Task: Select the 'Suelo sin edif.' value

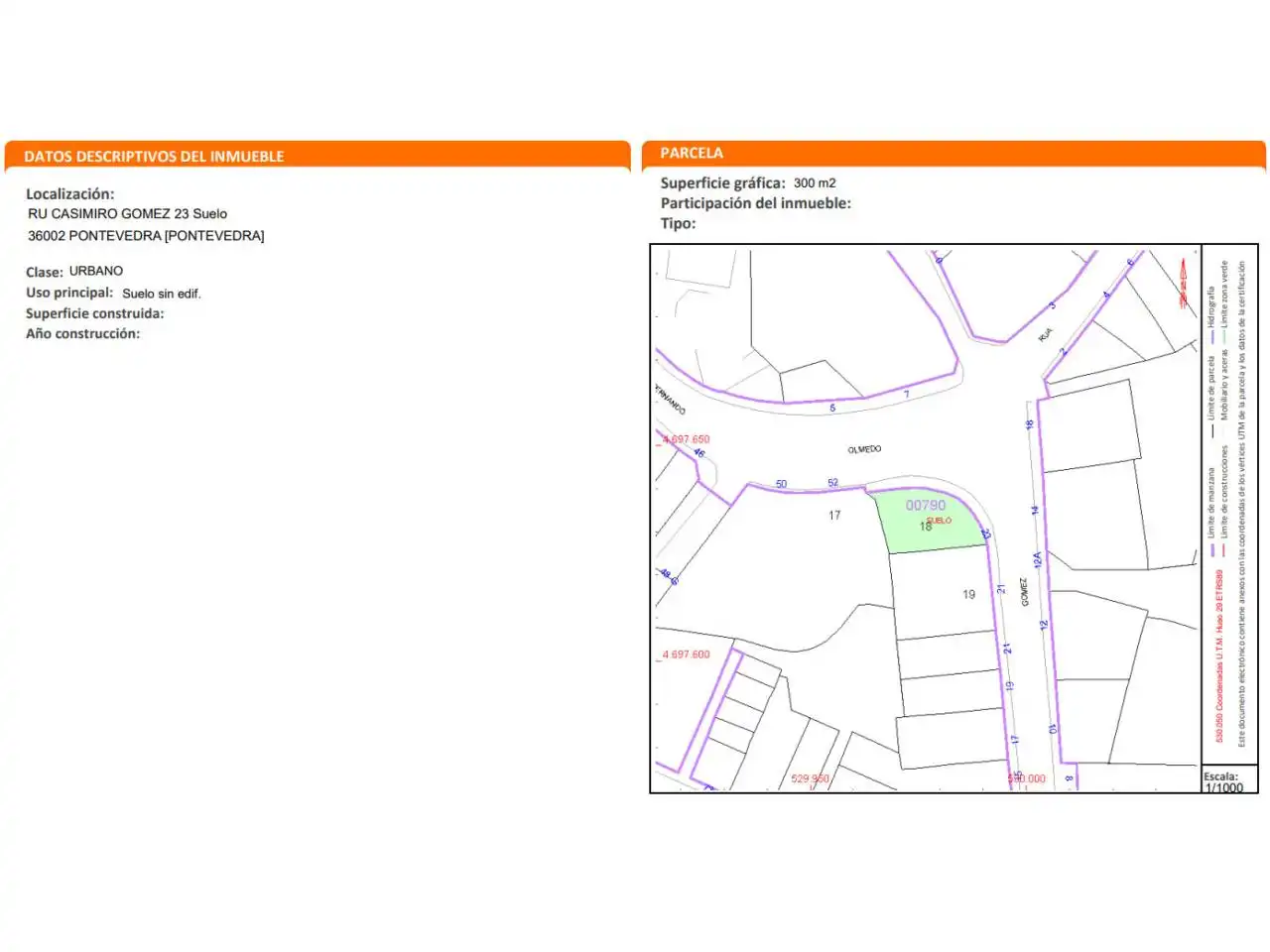Action: pyautogui.click(x=162, y=294)
